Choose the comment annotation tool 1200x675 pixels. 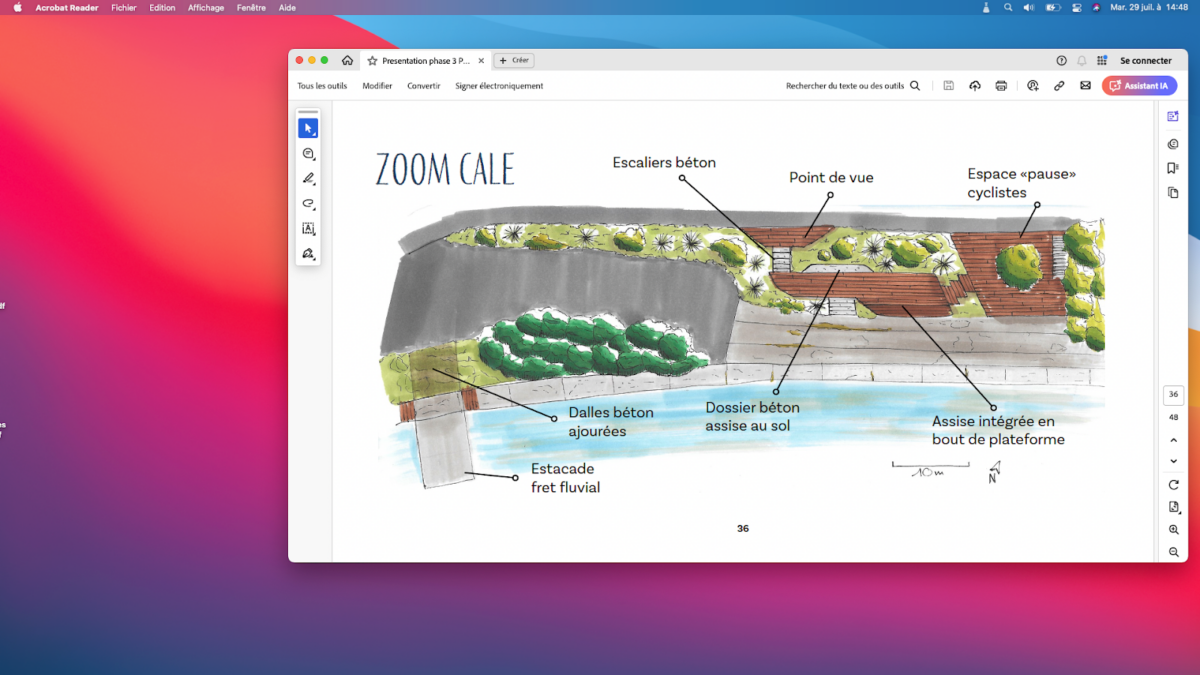[x=308, y=154]
